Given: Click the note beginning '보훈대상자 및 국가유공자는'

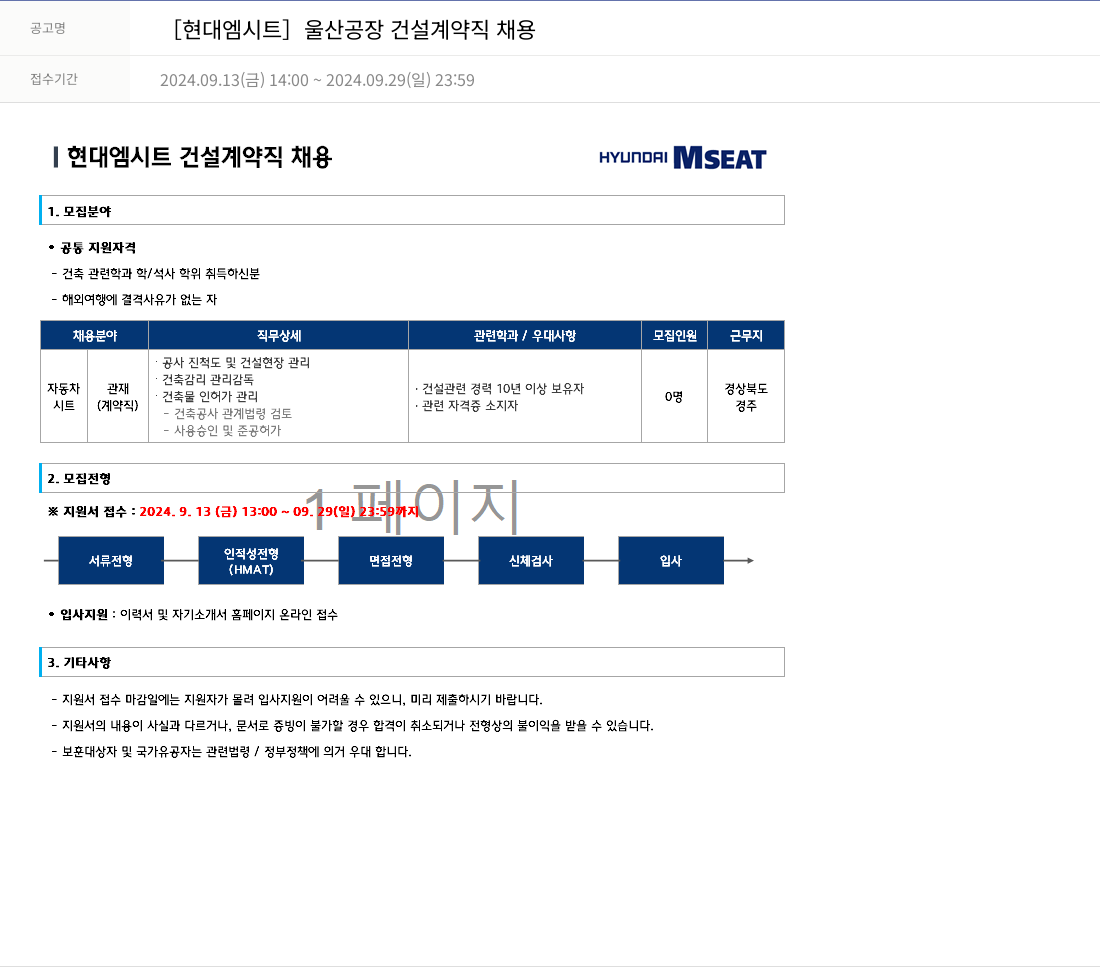Looking at the screenshot, I should (x=232, y=752).
